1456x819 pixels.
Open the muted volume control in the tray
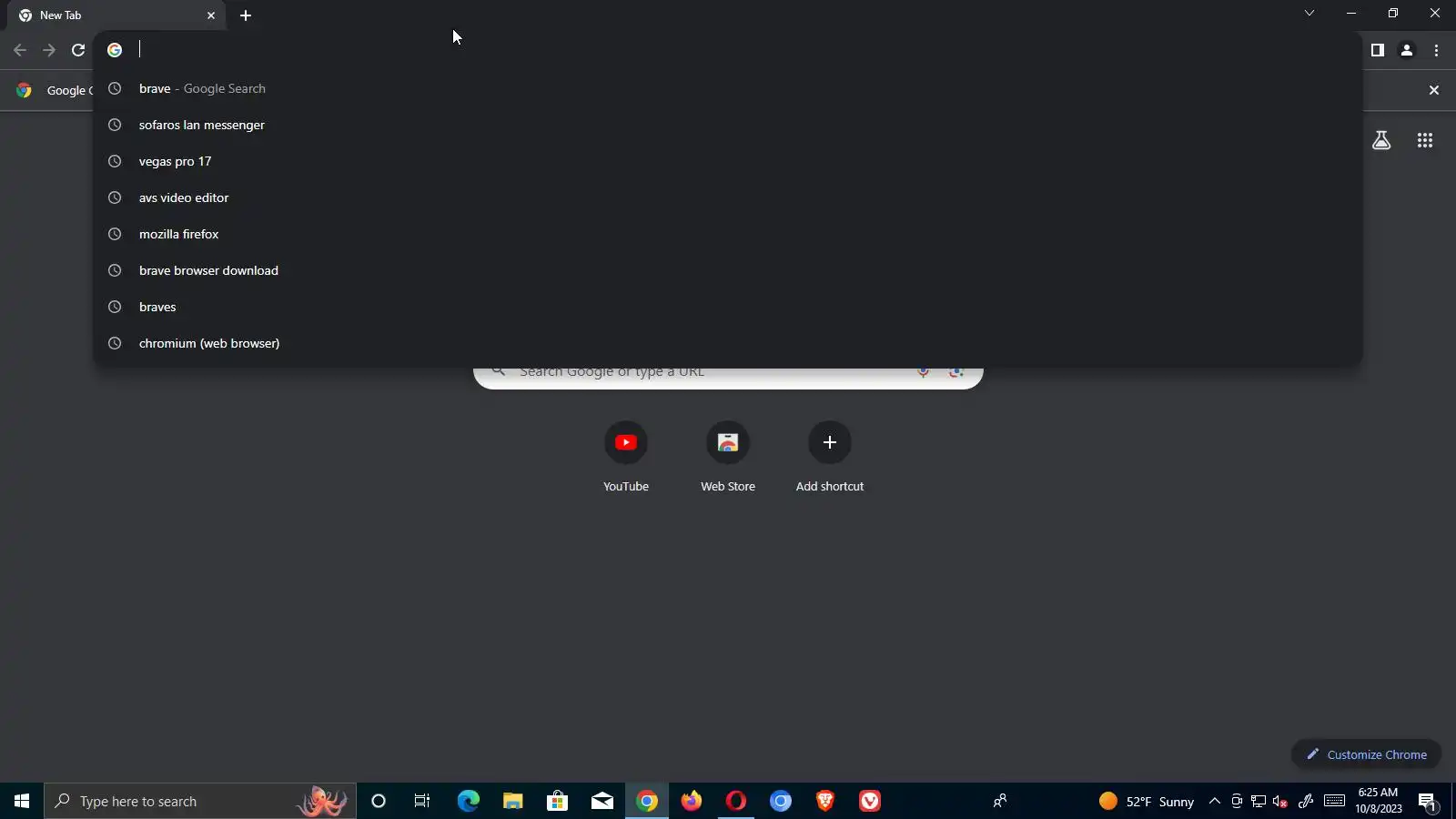[x=1279, y=801]
